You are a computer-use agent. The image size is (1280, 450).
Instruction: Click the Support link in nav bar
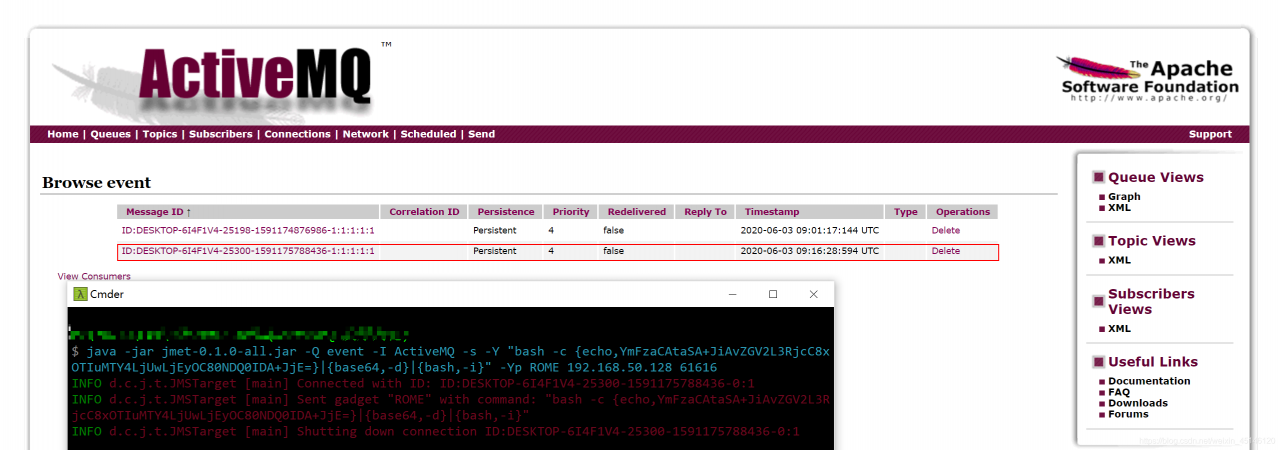(x=1210, y=134)
